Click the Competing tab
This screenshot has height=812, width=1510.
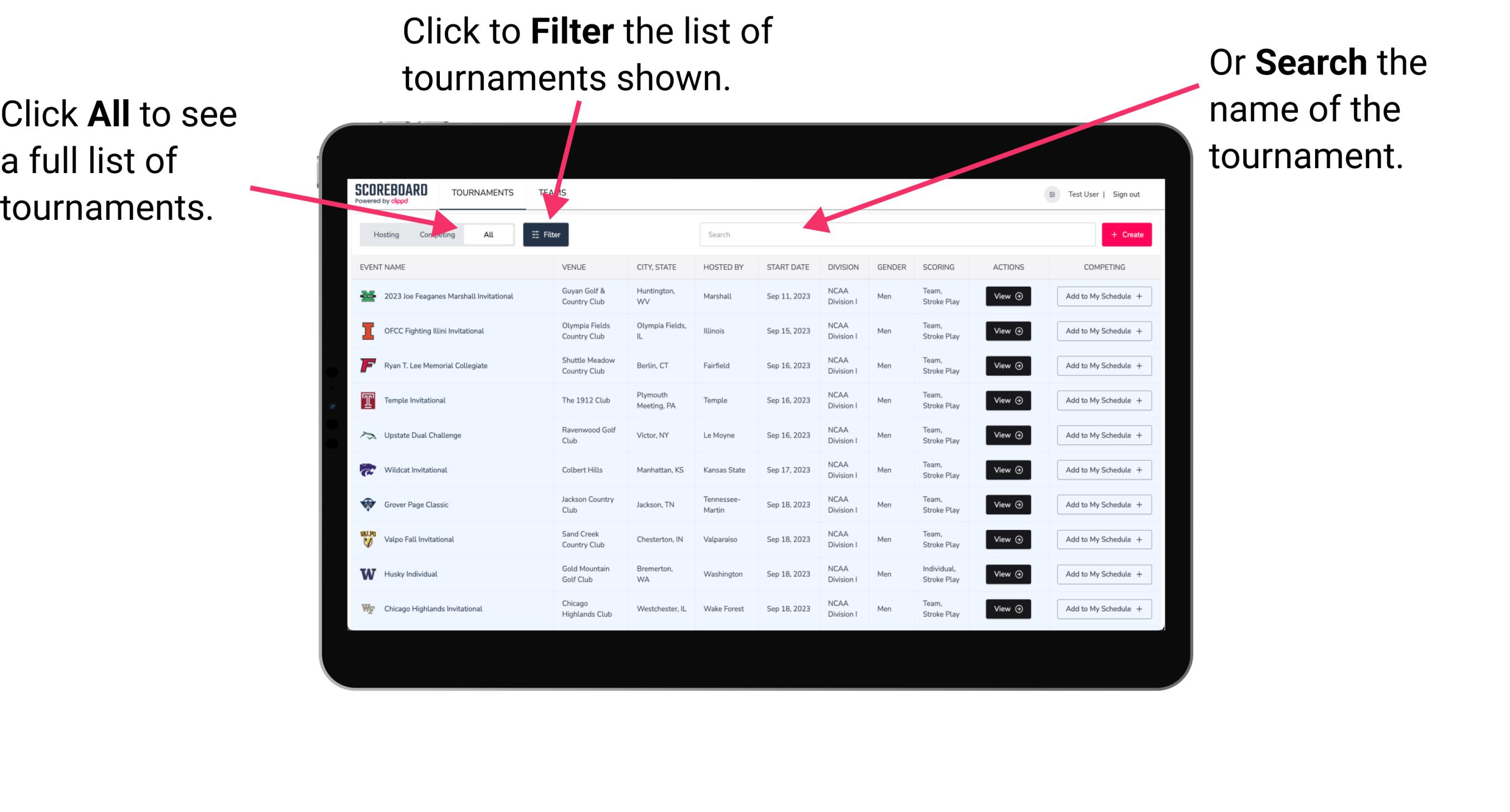point(435,234)
